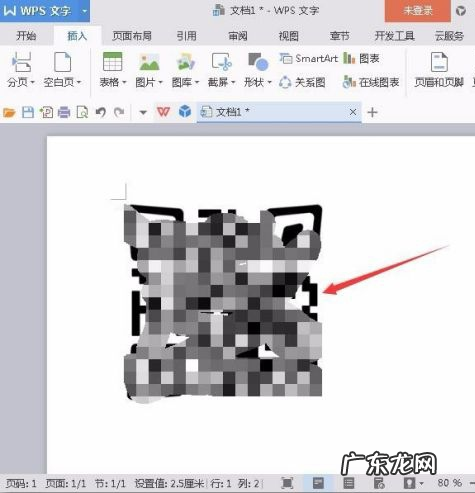Switch to full screen view in status bar
This screenshot has width=475, height=493.
point(287,483)
